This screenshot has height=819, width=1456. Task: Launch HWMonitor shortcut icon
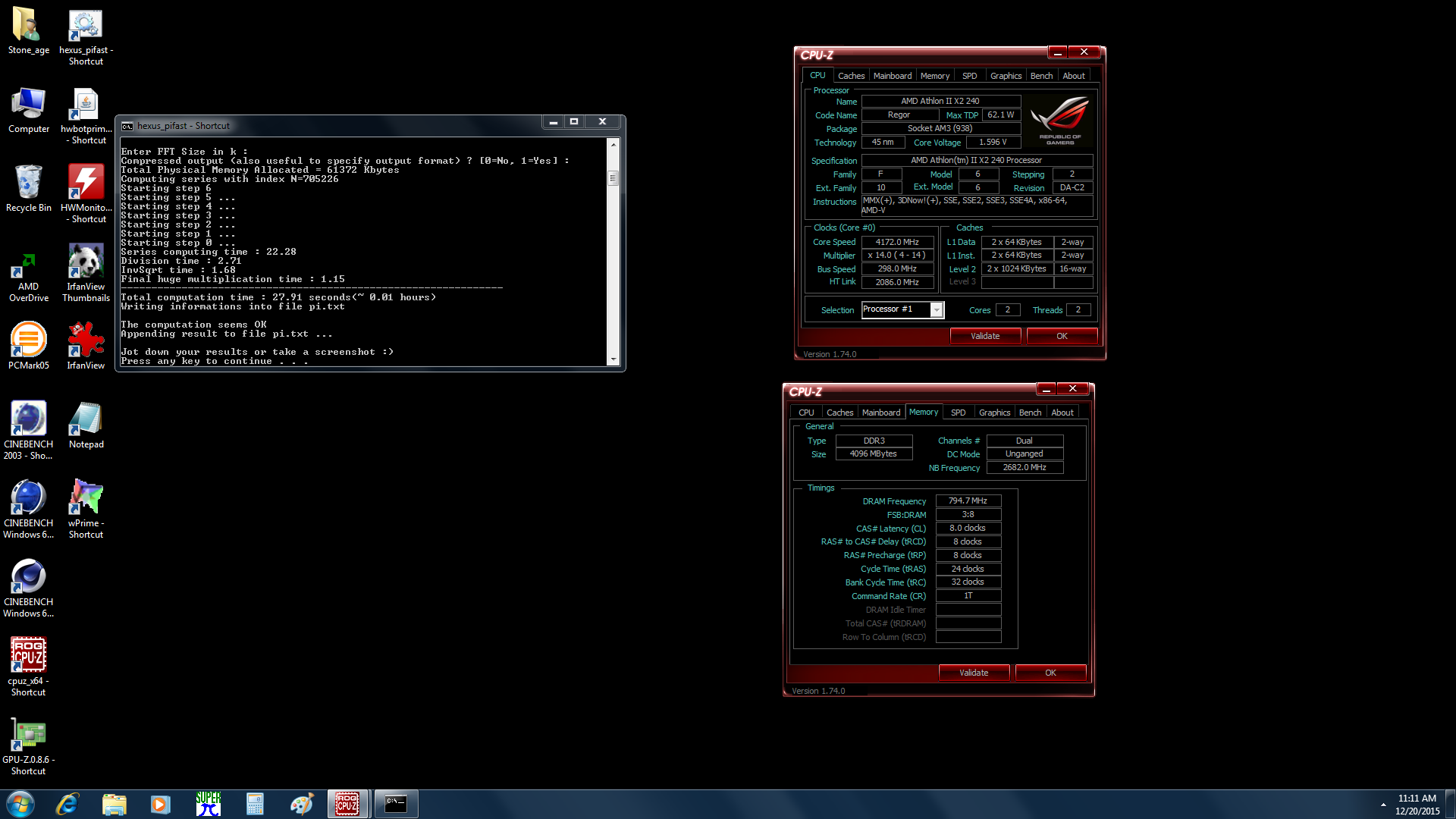86,194
